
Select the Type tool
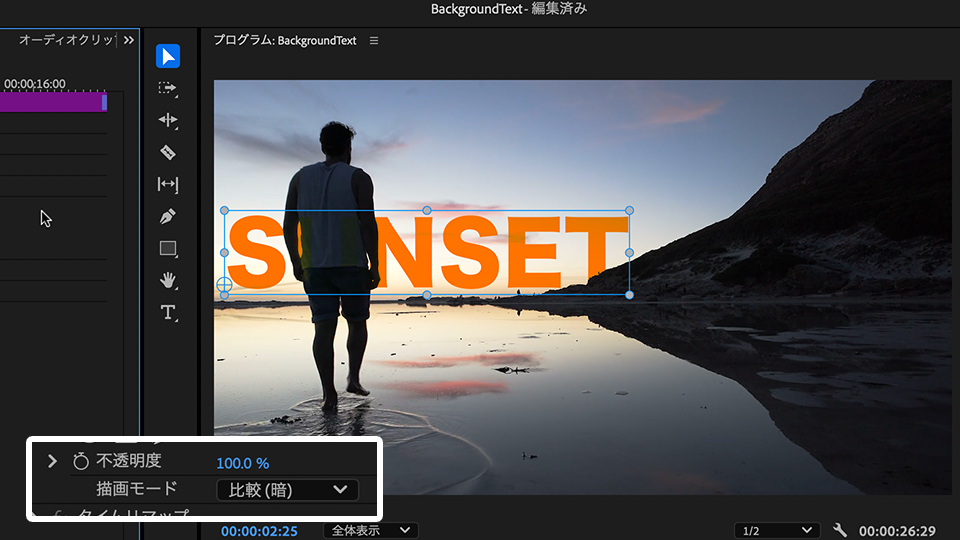[168, 313]
